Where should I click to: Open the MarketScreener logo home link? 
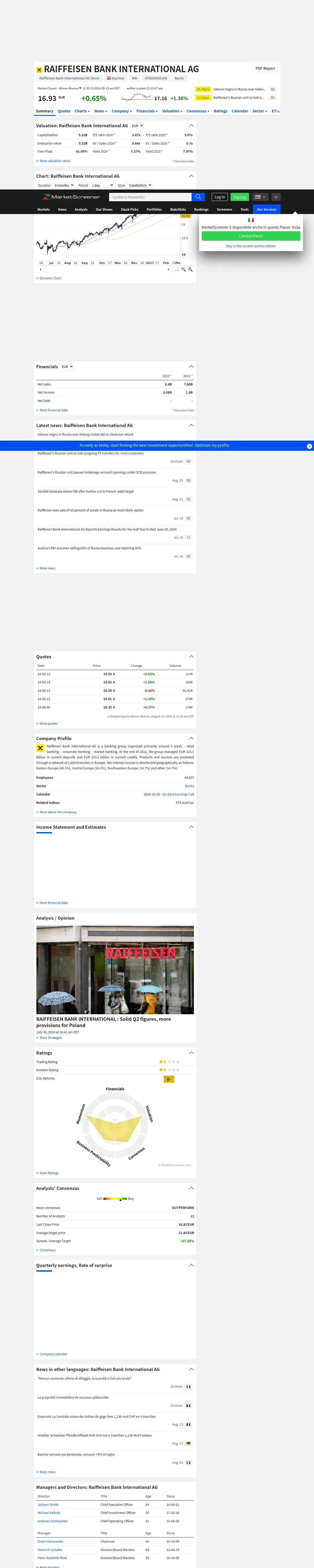pos(71,197)
